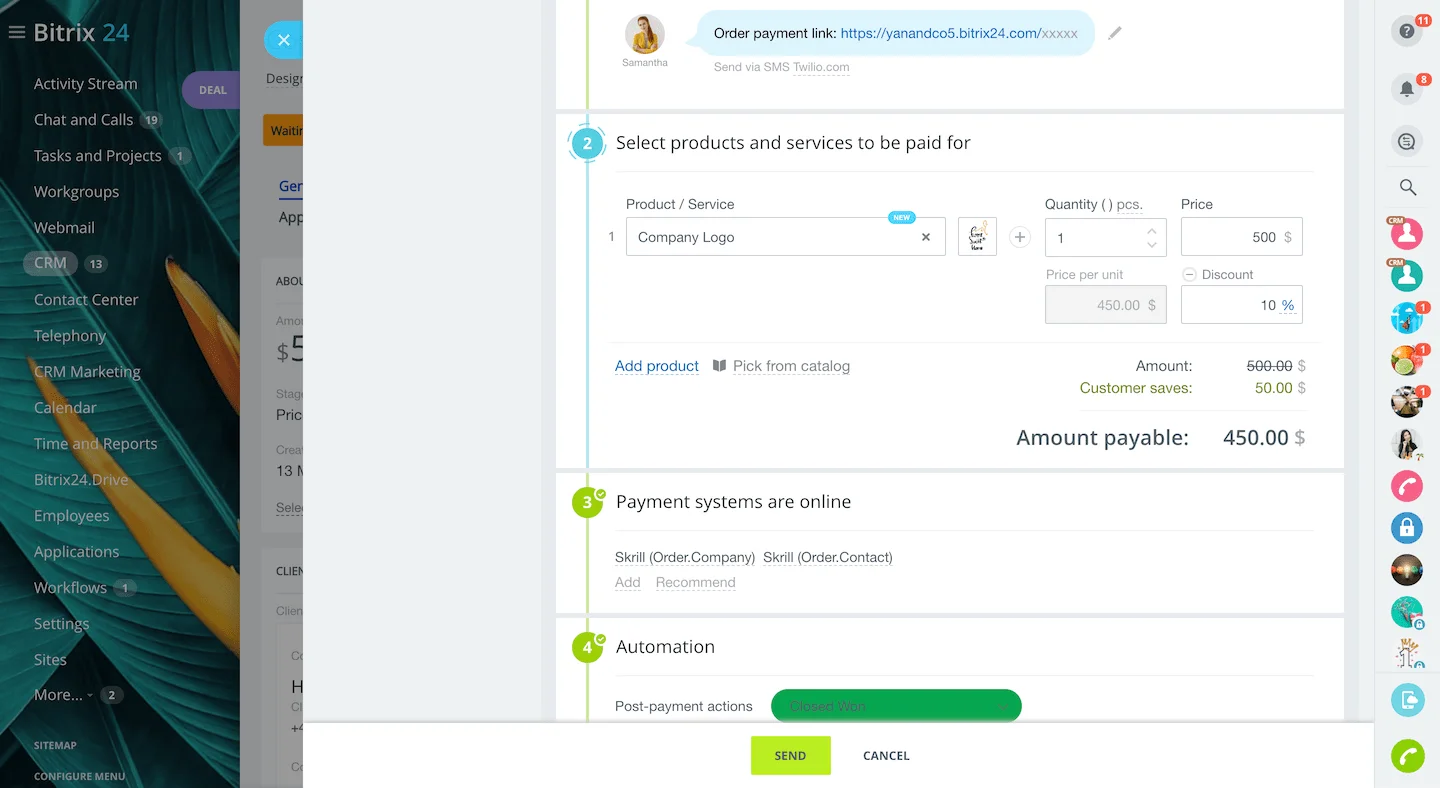
Task: Open the notifications bell icon
Action: coord(1406,89)
